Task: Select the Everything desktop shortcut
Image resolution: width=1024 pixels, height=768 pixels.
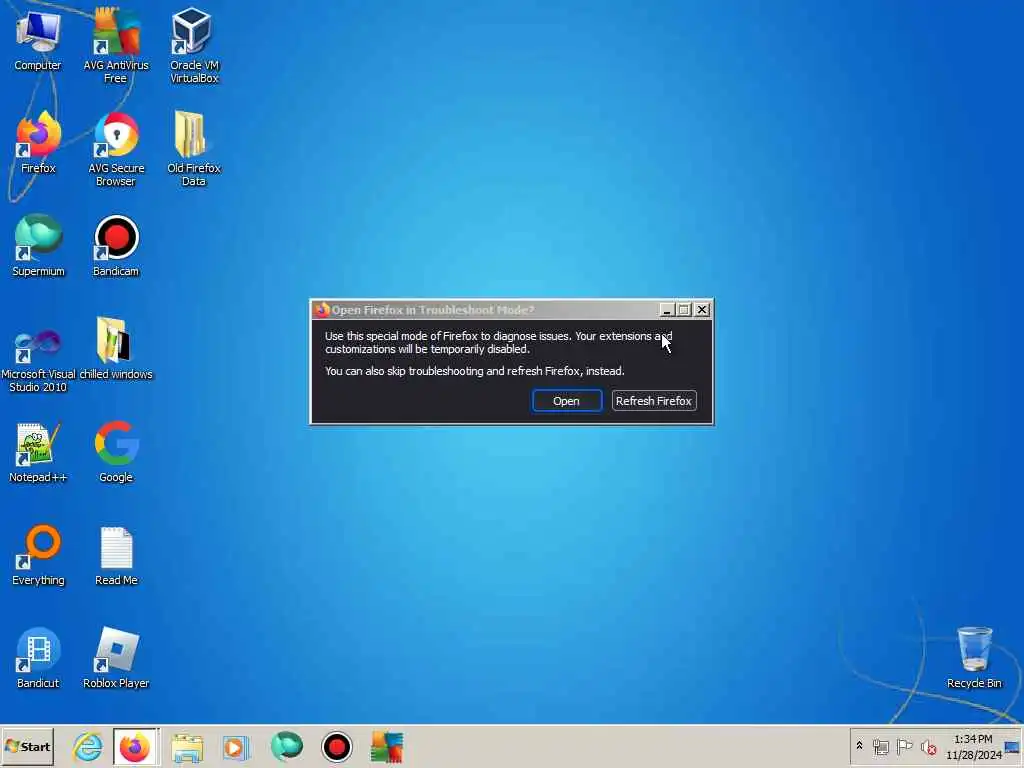Action: pos(38,555)
